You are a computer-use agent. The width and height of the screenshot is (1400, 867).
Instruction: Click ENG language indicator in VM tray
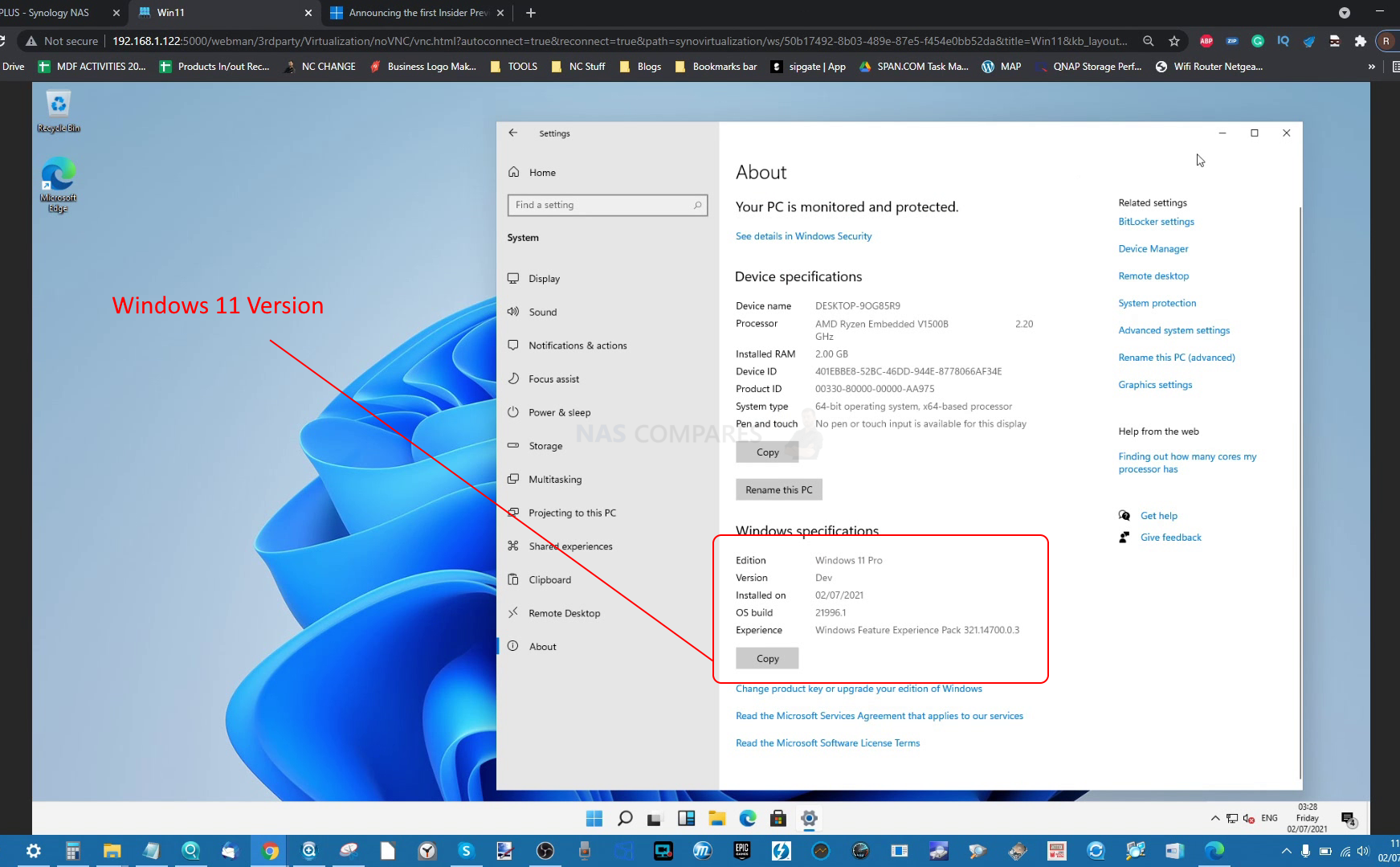coord(1269,819)
